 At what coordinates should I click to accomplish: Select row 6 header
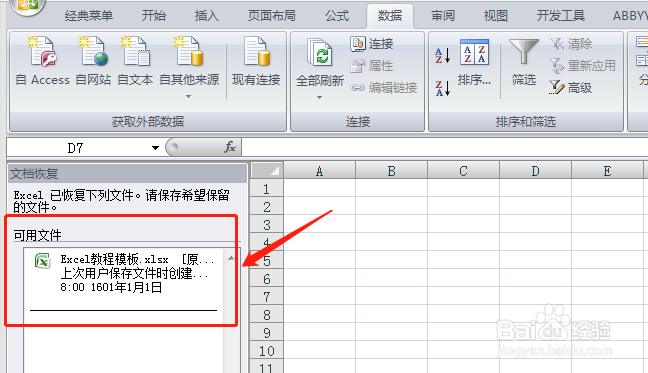267,279
